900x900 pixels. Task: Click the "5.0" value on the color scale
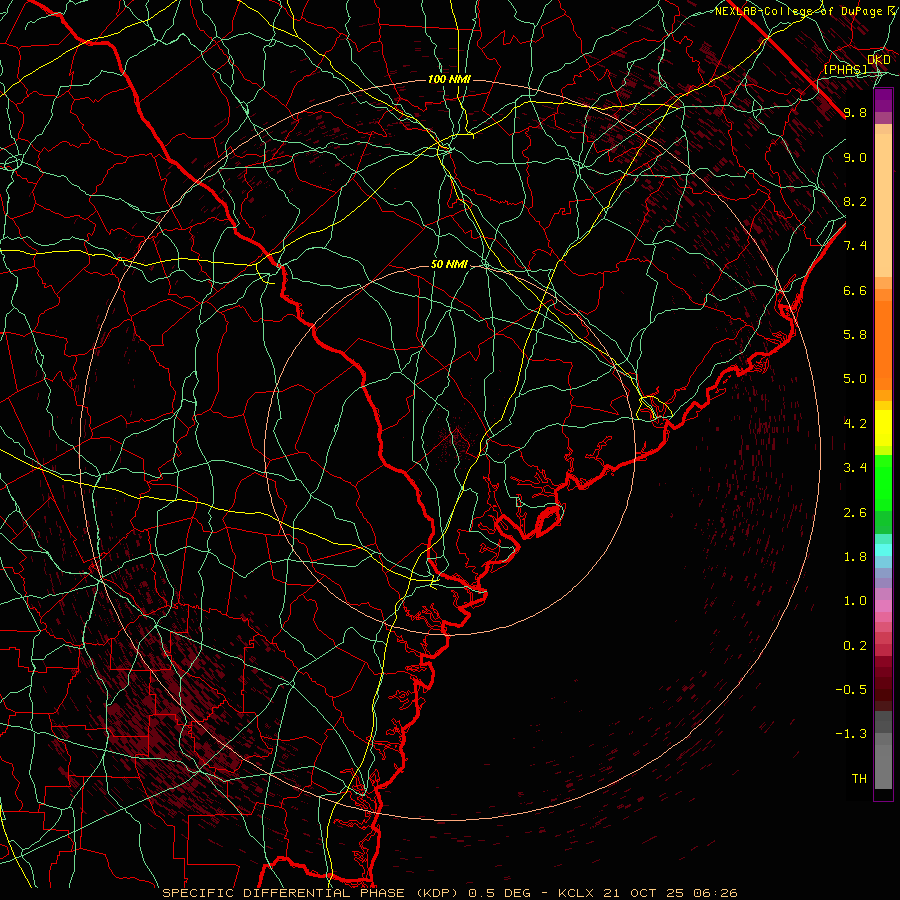click(x=855, y=379)
